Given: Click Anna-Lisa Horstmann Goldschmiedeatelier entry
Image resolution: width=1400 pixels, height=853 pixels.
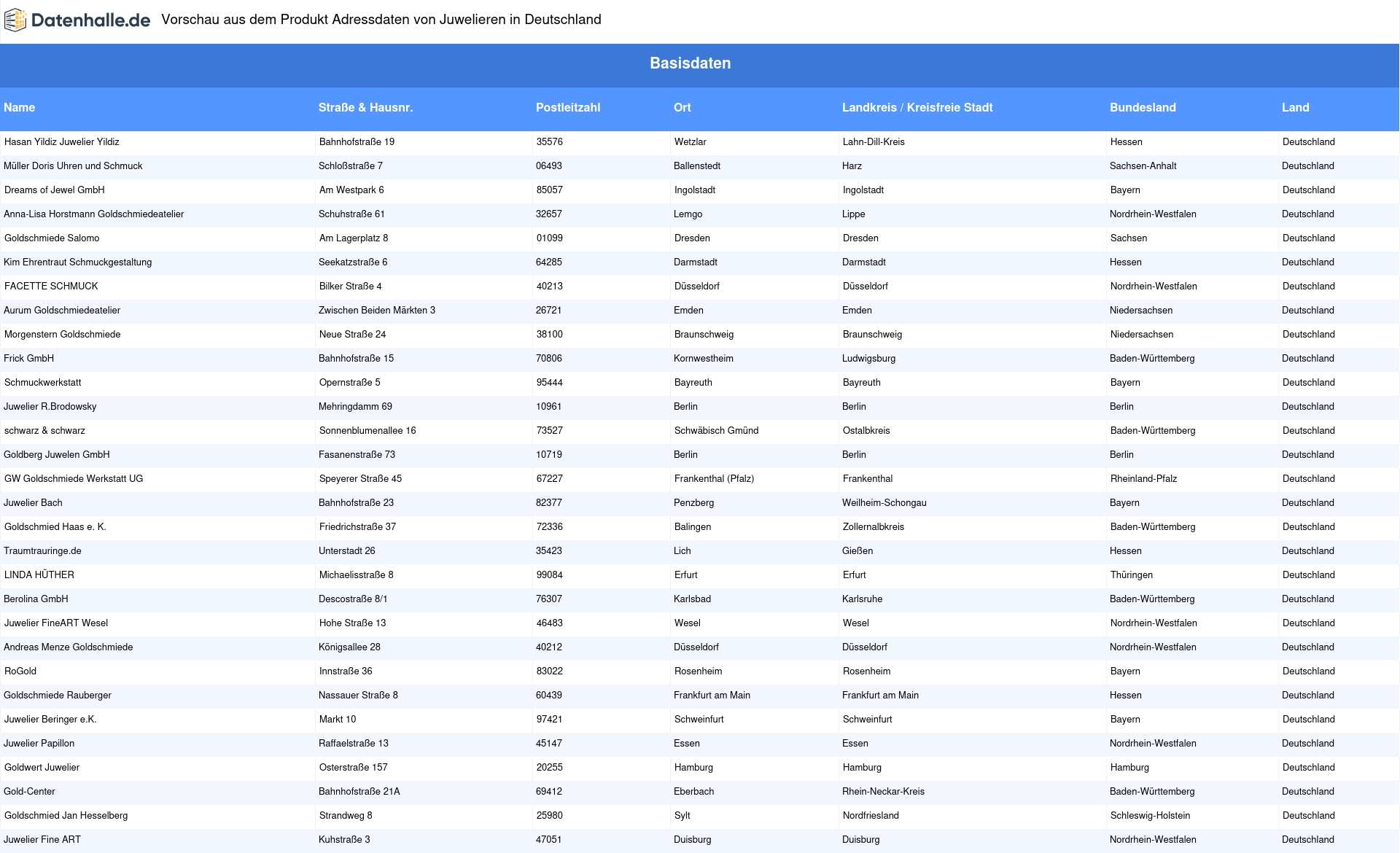Looking at the screenshot, I should [94, 214].
